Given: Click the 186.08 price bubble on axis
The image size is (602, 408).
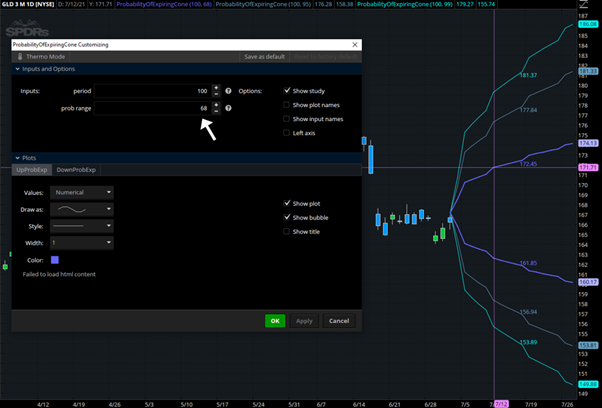Looking at the screenshot, I should [588, 24].
